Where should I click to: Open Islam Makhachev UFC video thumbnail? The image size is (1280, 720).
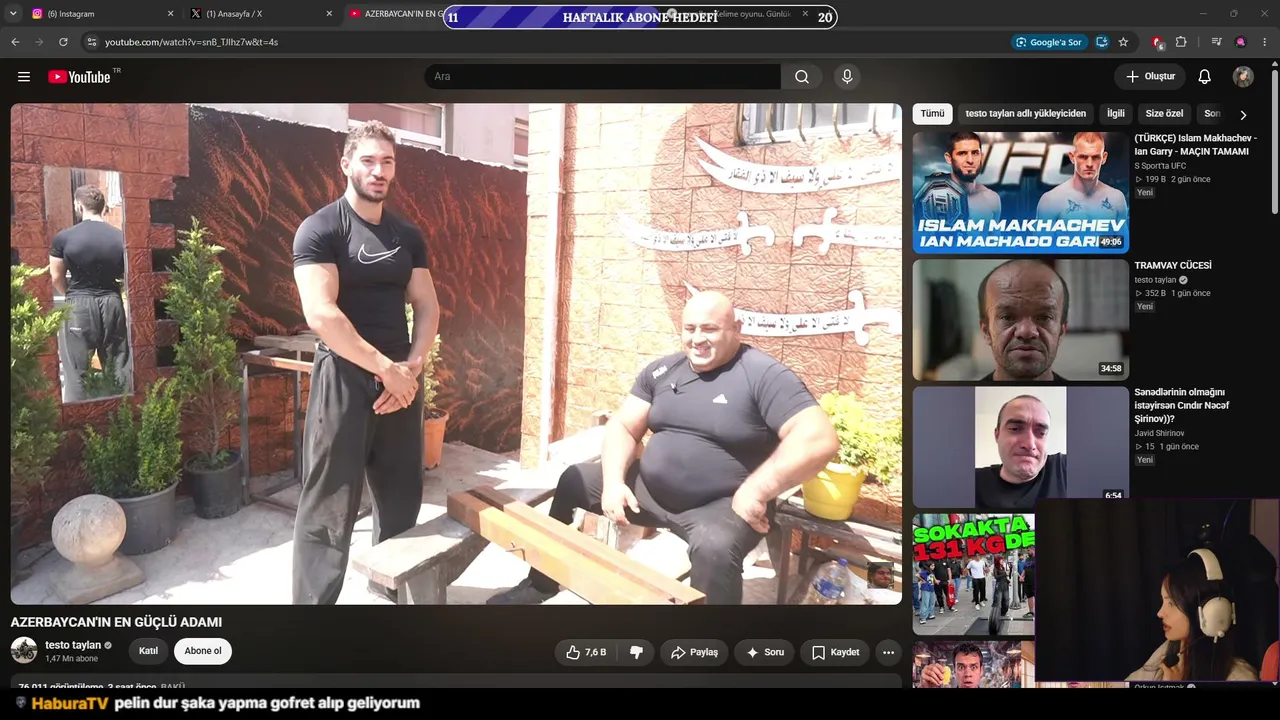click(x=1020, y=192)
